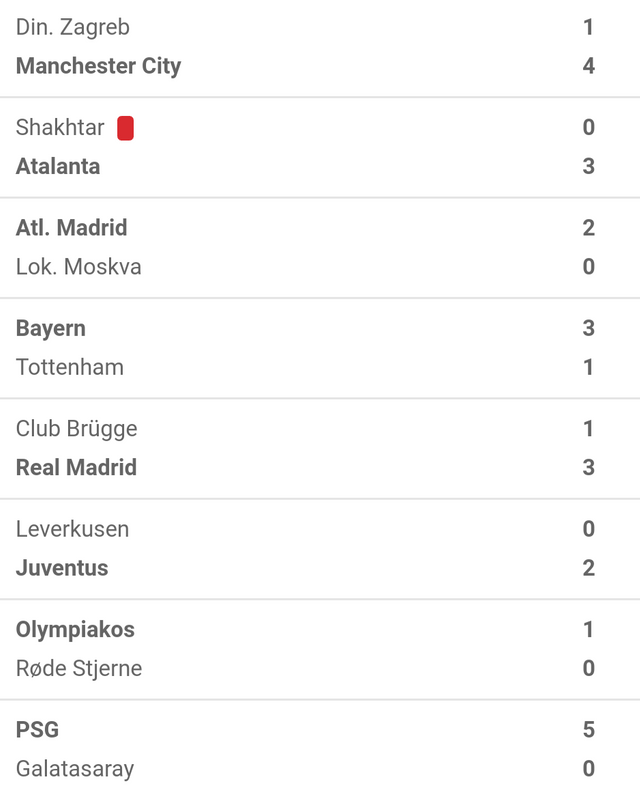640x796 pixels.
Task: Click the Galatasaray team name
Action: pos(75,770)
